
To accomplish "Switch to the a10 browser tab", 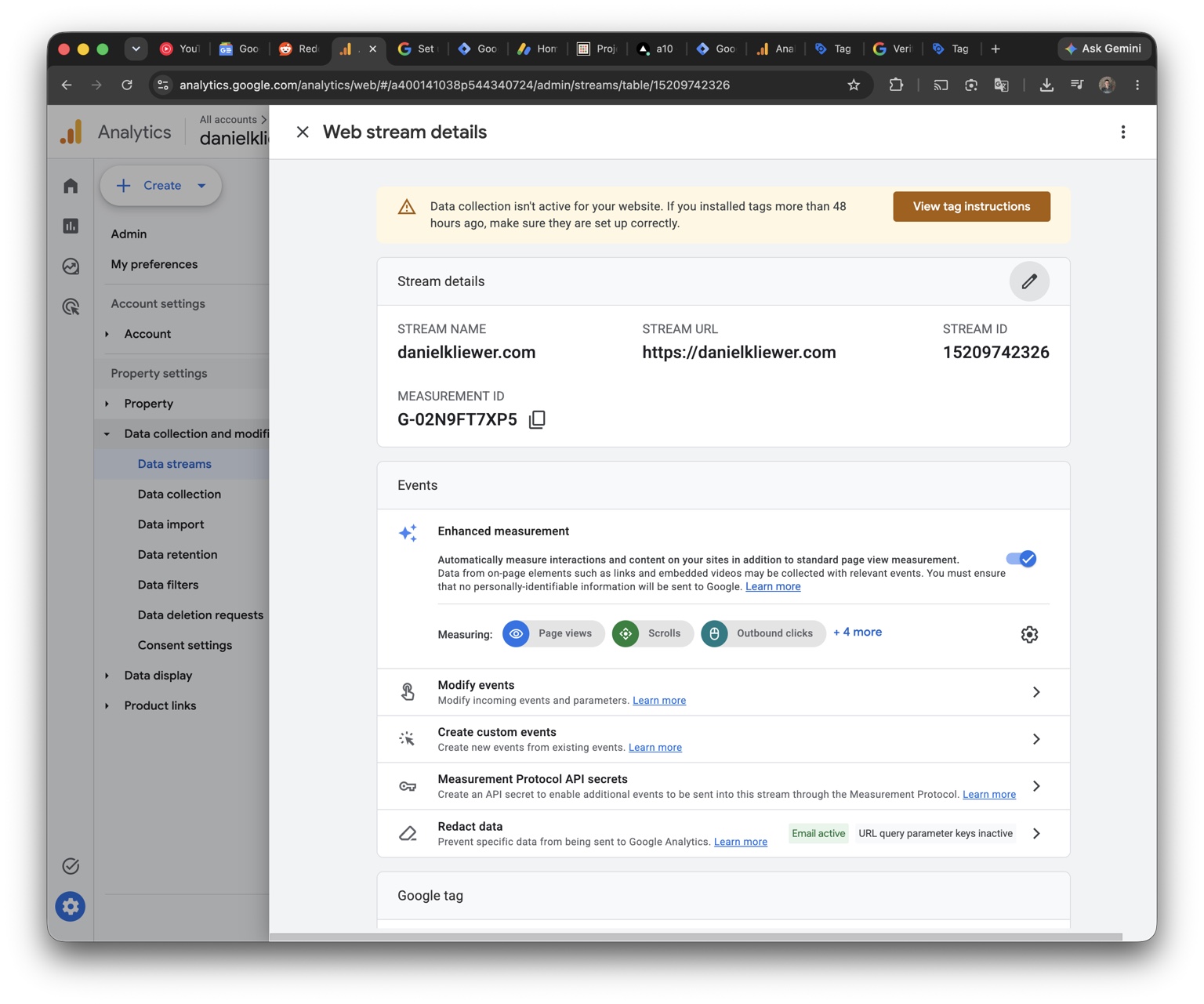I will pos(656,49).
